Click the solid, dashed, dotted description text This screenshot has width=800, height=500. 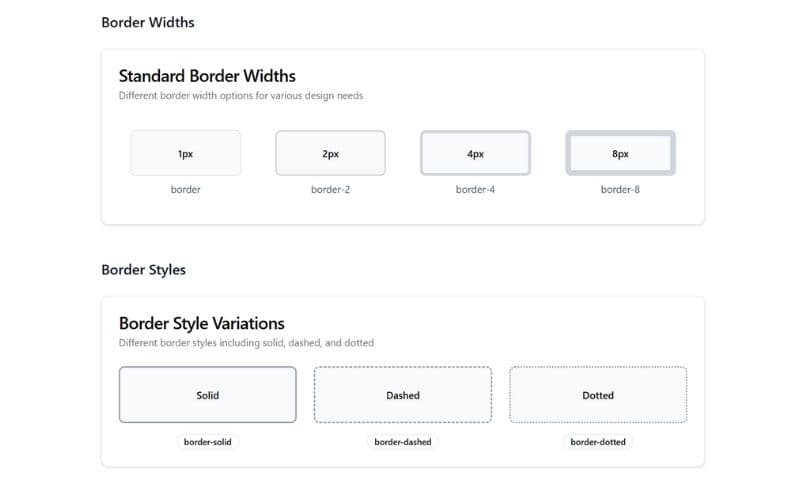[x=246, y=343]
